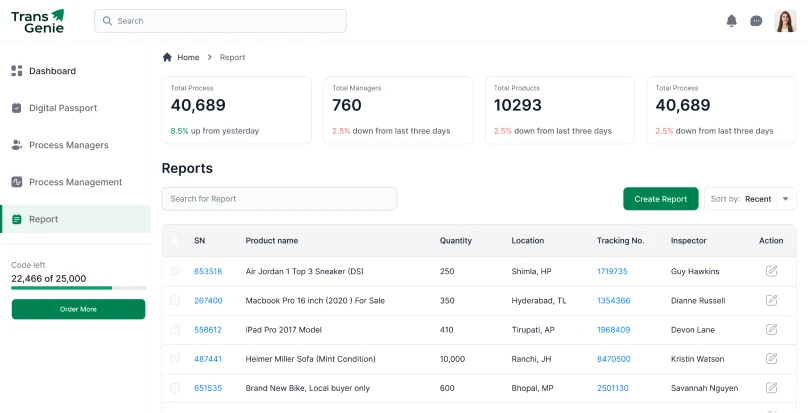Click the Total Products 10293 card

[560, 110]
